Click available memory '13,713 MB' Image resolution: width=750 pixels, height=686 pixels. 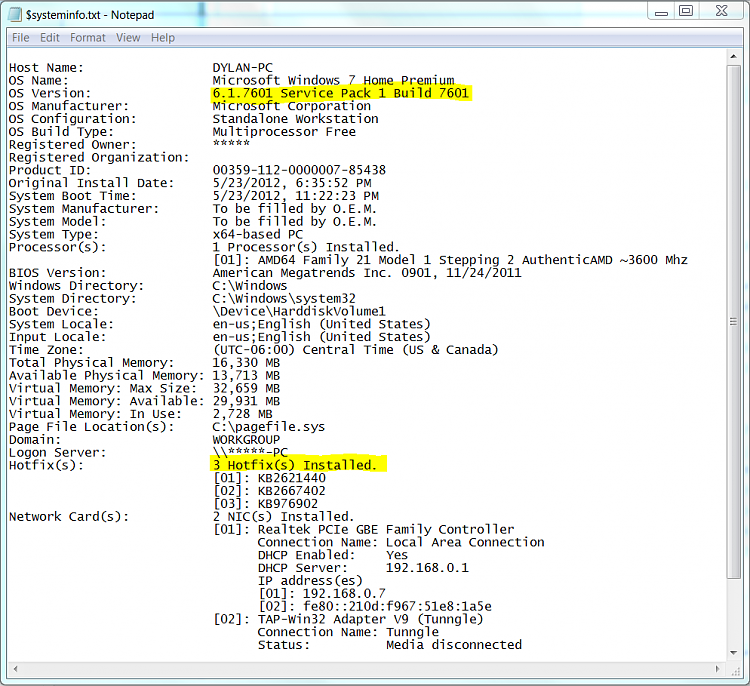(x=246, y=376)
